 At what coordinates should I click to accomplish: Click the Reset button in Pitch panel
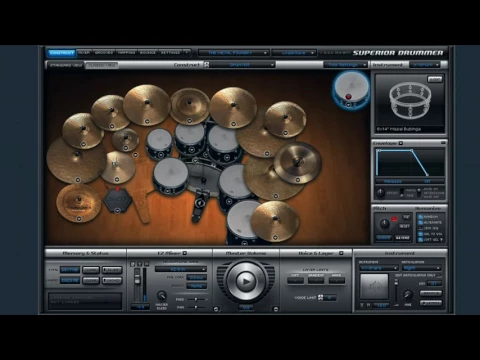click(405, 226)
